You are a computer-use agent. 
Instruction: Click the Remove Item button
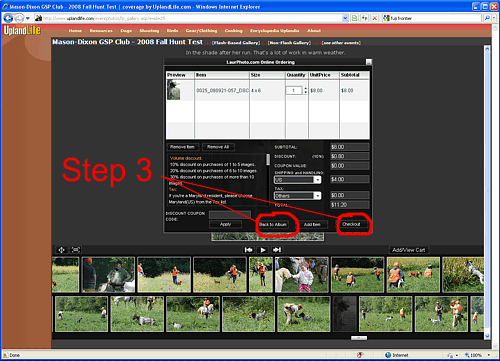coord(182,147)
